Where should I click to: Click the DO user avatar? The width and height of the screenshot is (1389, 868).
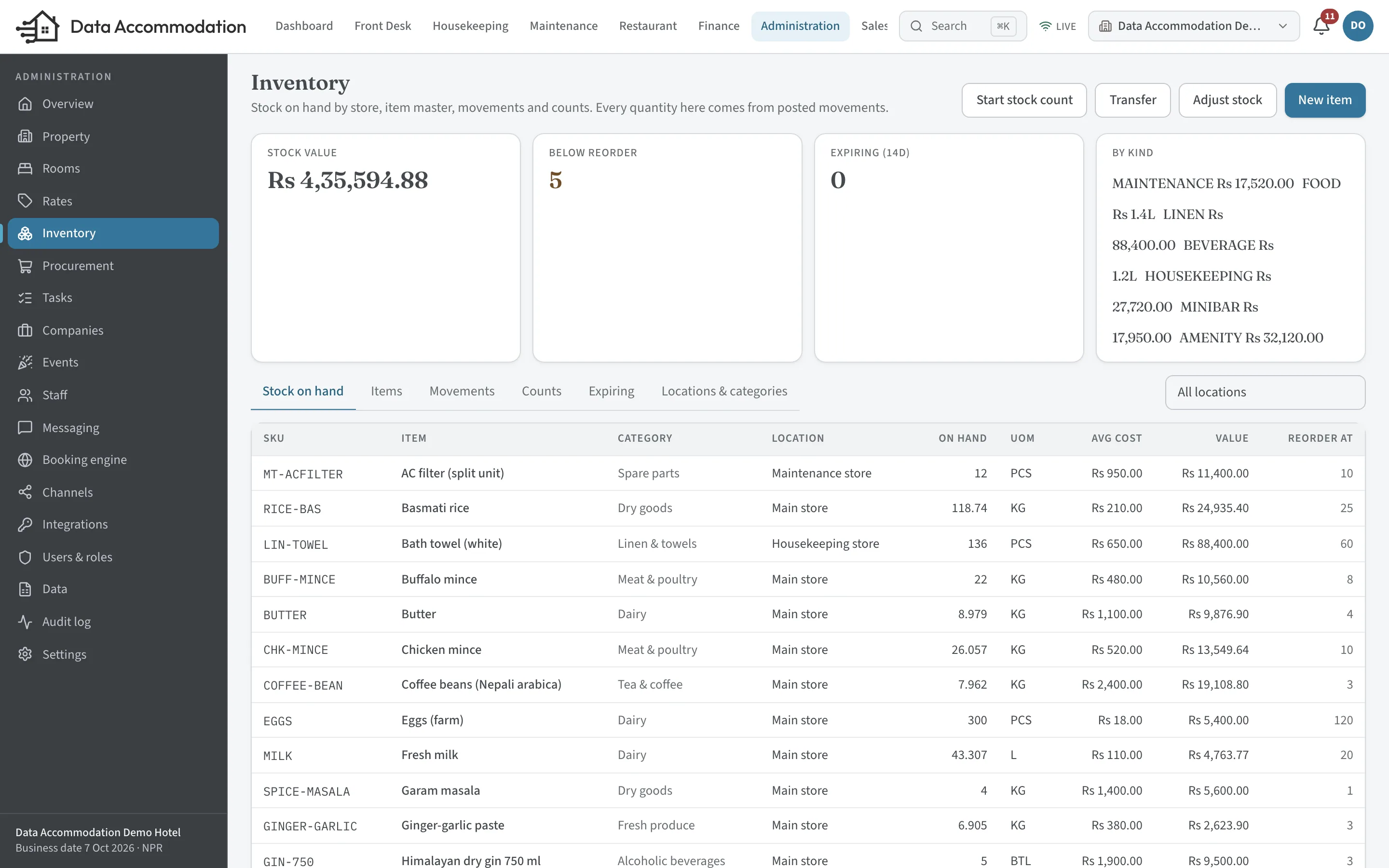click(1358, 26)
